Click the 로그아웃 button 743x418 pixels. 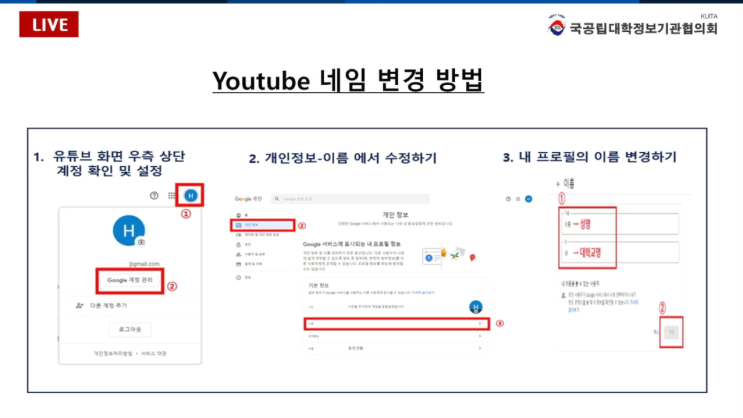130,329
